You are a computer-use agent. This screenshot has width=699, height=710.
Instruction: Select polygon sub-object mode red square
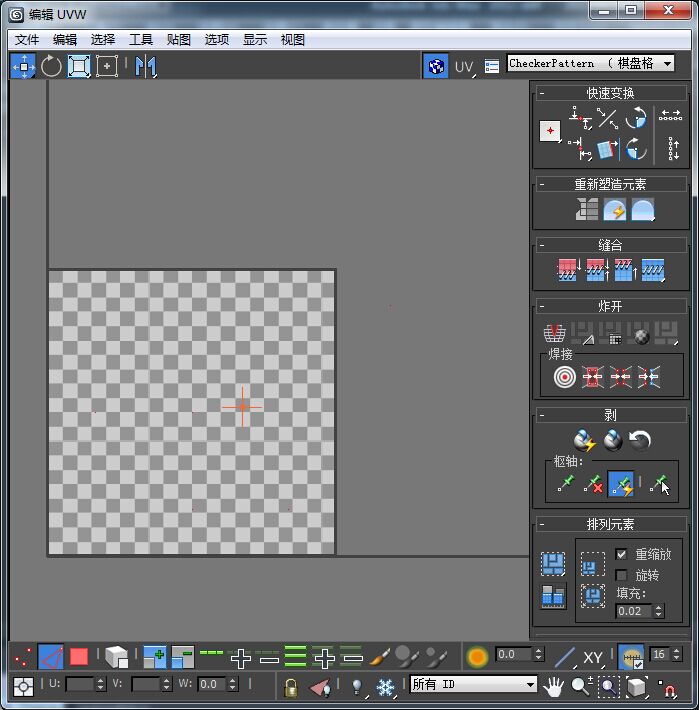[x=79, y=657]
